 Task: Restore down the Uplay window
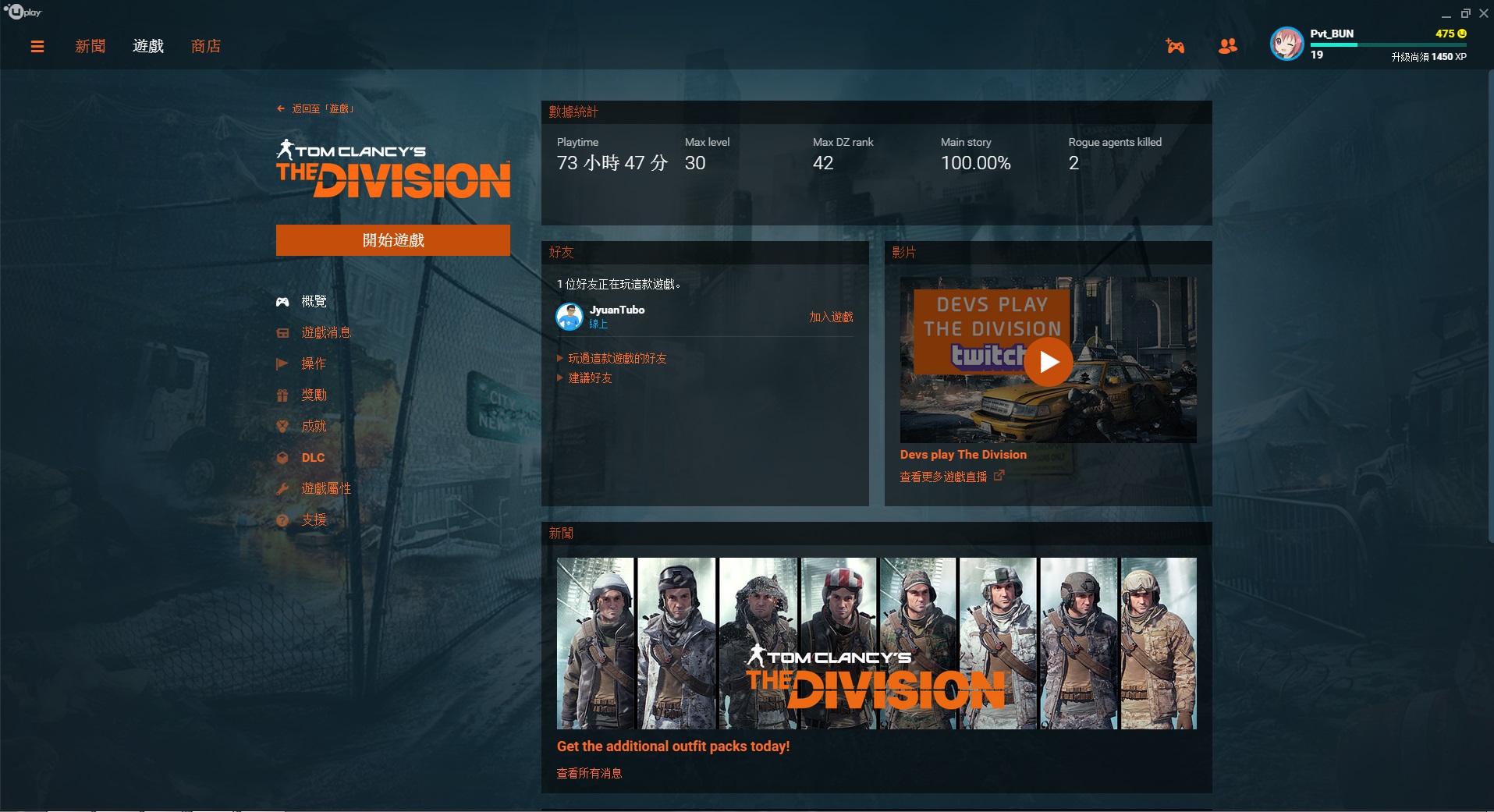tap(1466, 13)
